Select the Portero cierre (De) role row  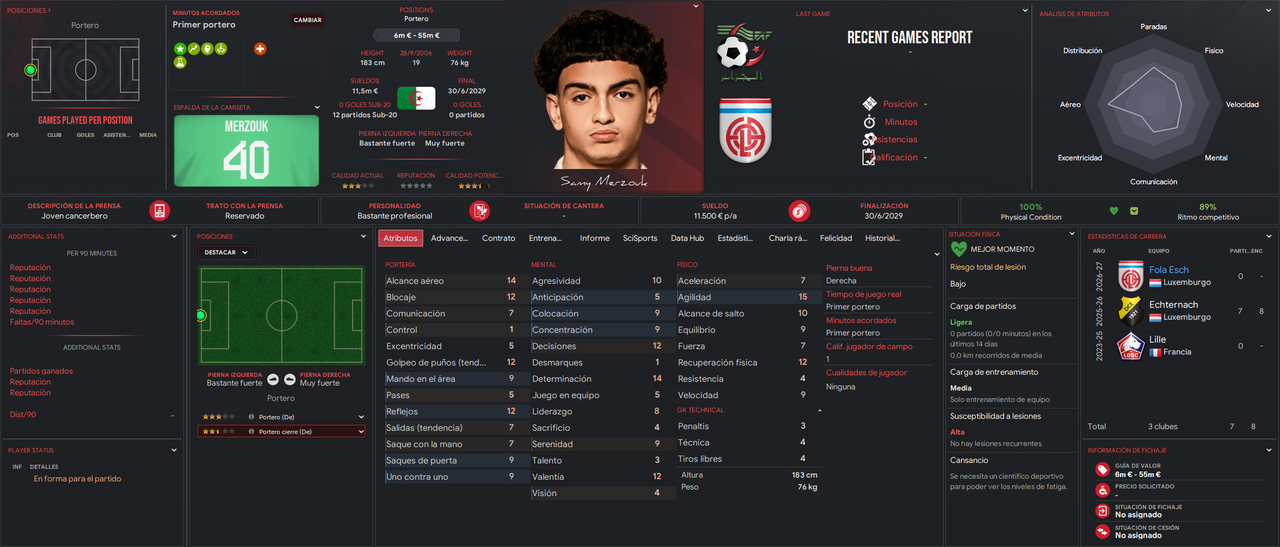click(281, 432)
